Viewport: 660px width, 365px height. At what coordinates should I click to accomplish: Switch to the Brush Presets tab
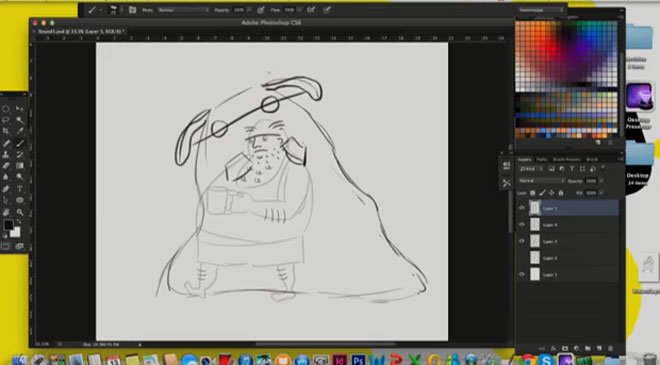pyautogui.click(x=567, y=160)
